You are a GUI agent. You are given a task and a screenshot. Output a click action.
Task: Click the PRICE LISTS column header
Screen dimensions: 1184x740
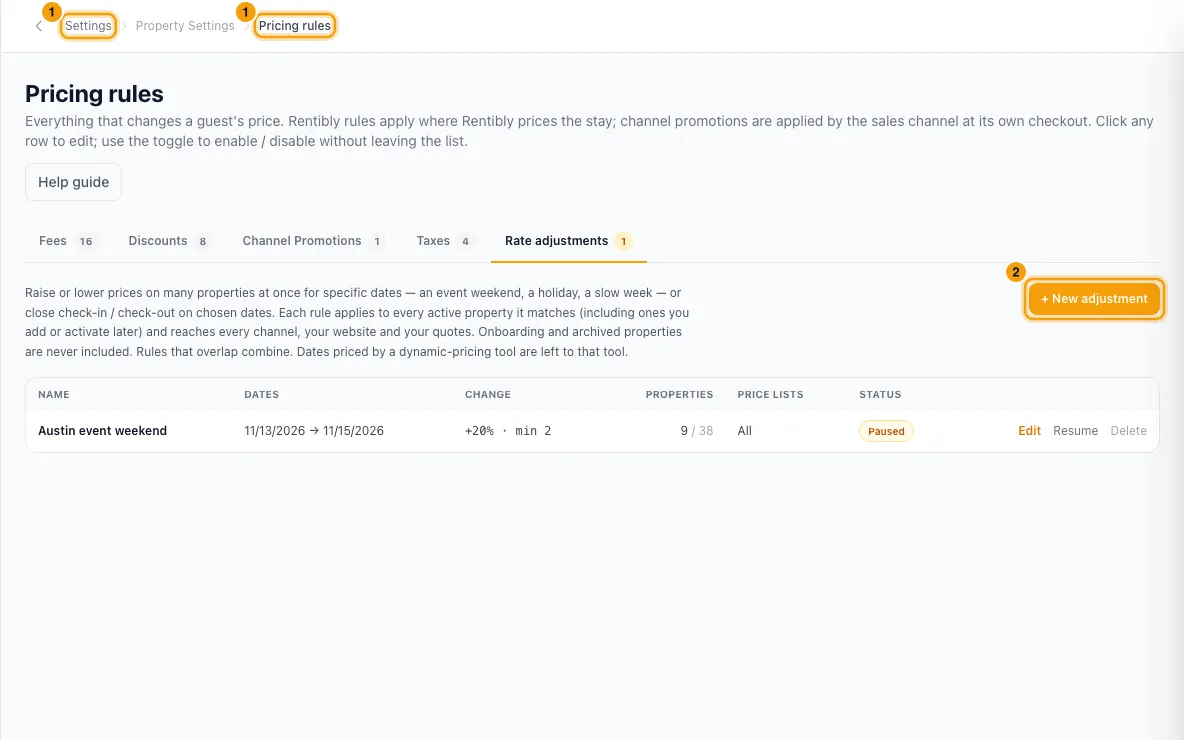point(770,395)
